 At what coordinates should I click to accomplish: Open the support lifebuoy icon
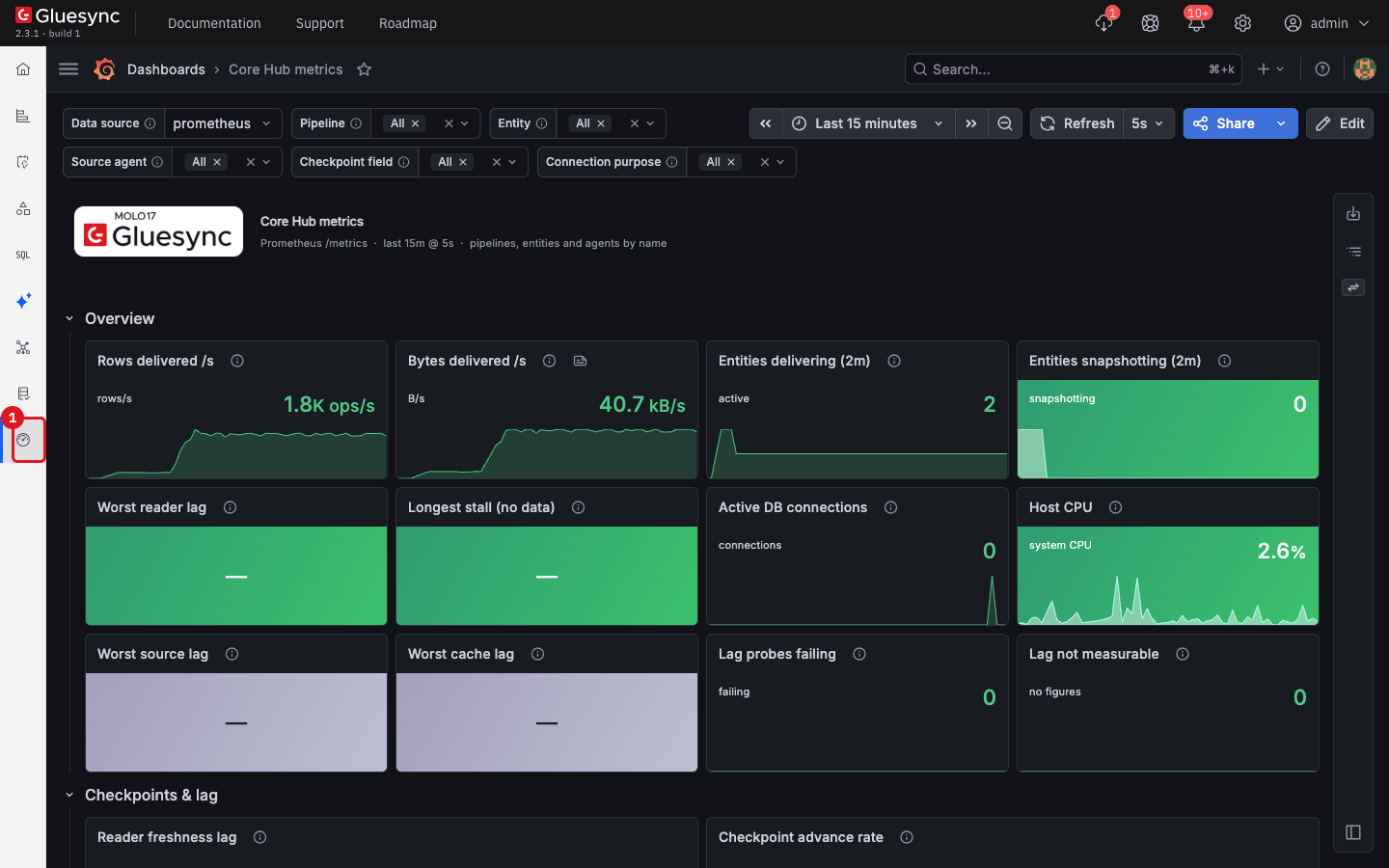[x=1150, y=23]
